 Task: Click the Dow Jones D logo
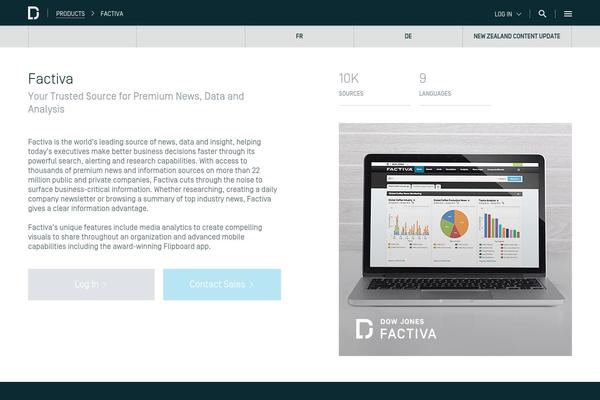click(x=33, y=13)
